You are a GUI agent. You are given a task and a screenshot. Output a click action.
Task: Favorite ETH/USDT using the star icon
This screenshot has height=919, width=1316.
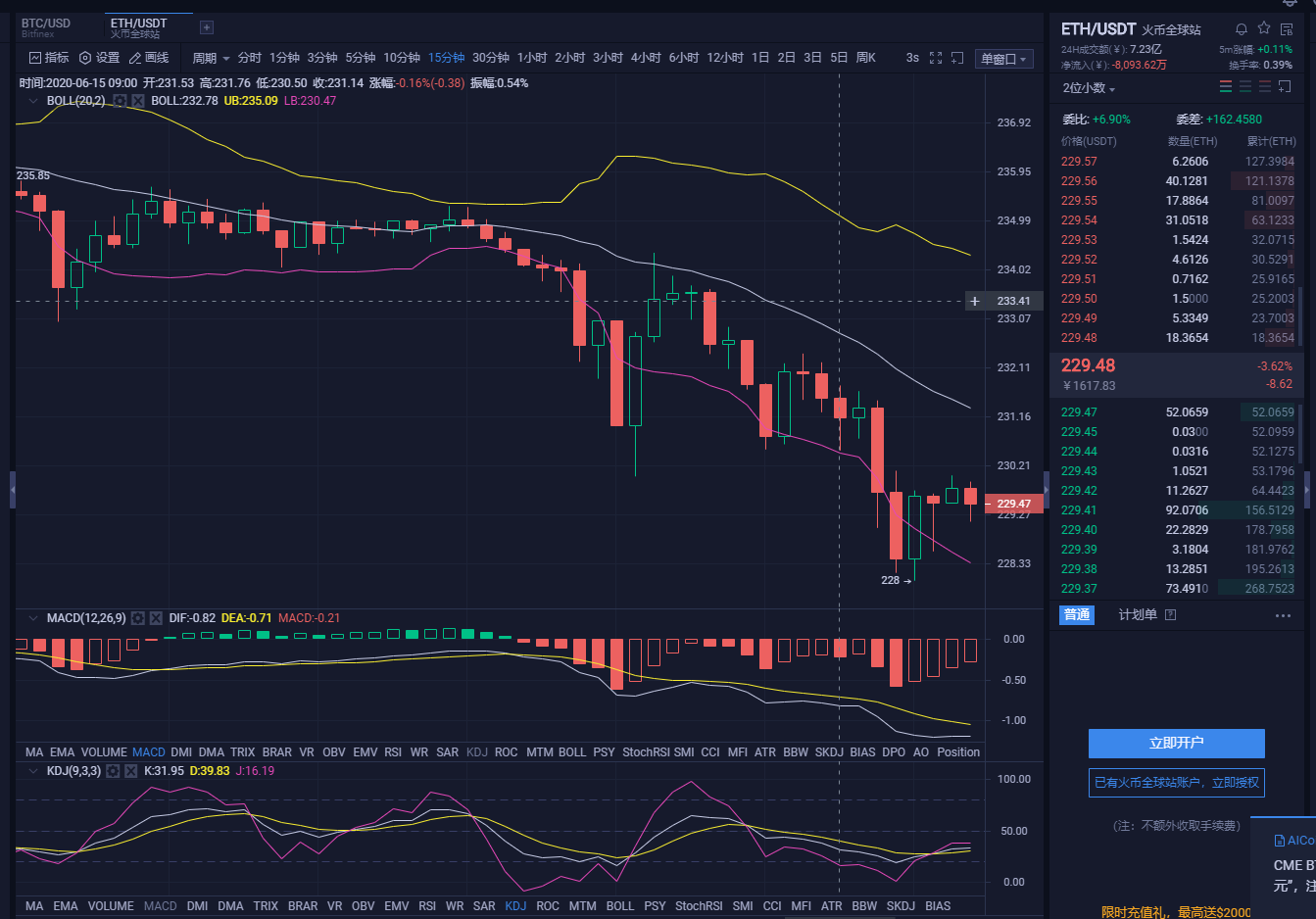pos(1263,29)
